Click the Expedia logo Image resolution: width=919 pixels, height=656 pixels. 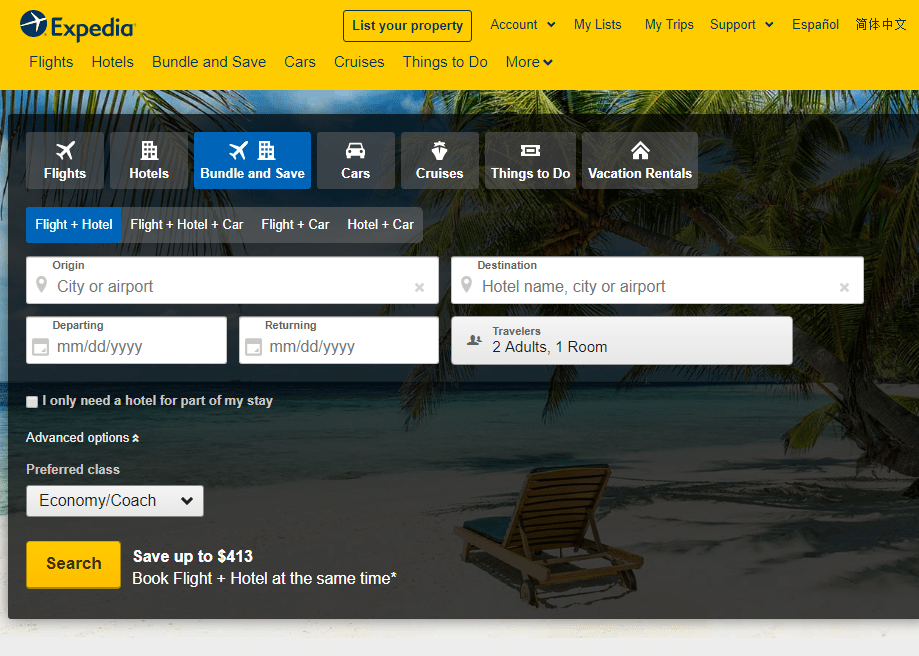click(77, 26)
